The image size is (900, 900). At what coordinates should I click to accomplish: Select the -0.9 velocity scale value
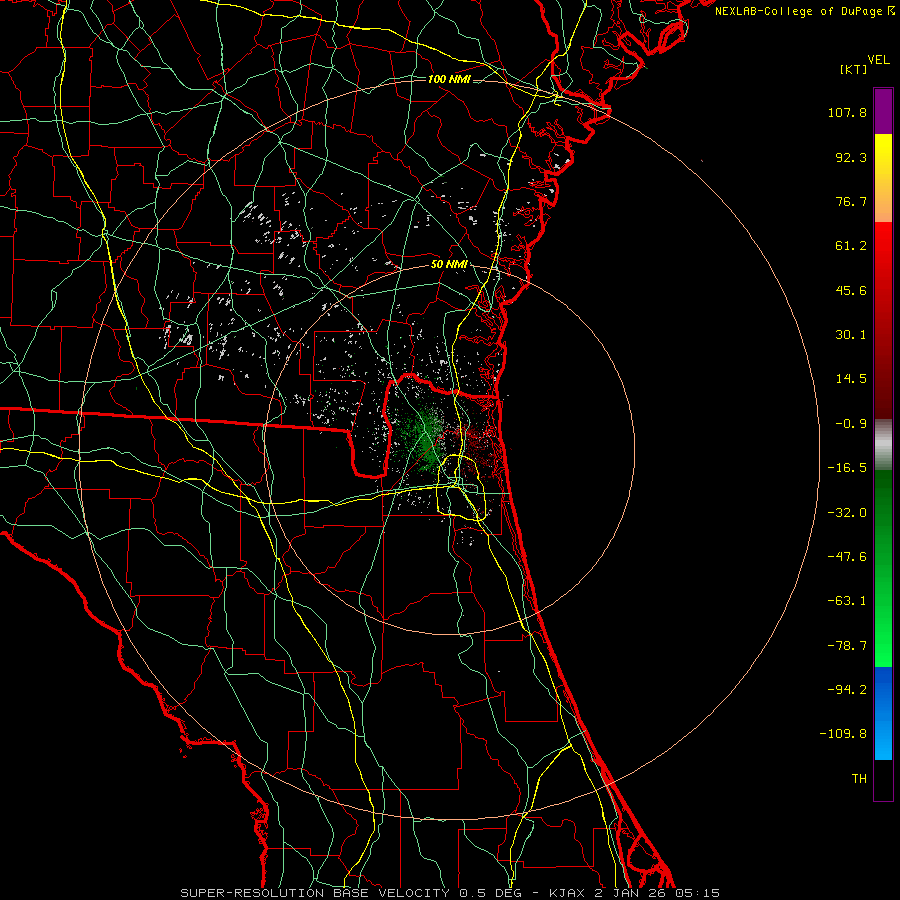pyautogui.click(x=851, y=424)
